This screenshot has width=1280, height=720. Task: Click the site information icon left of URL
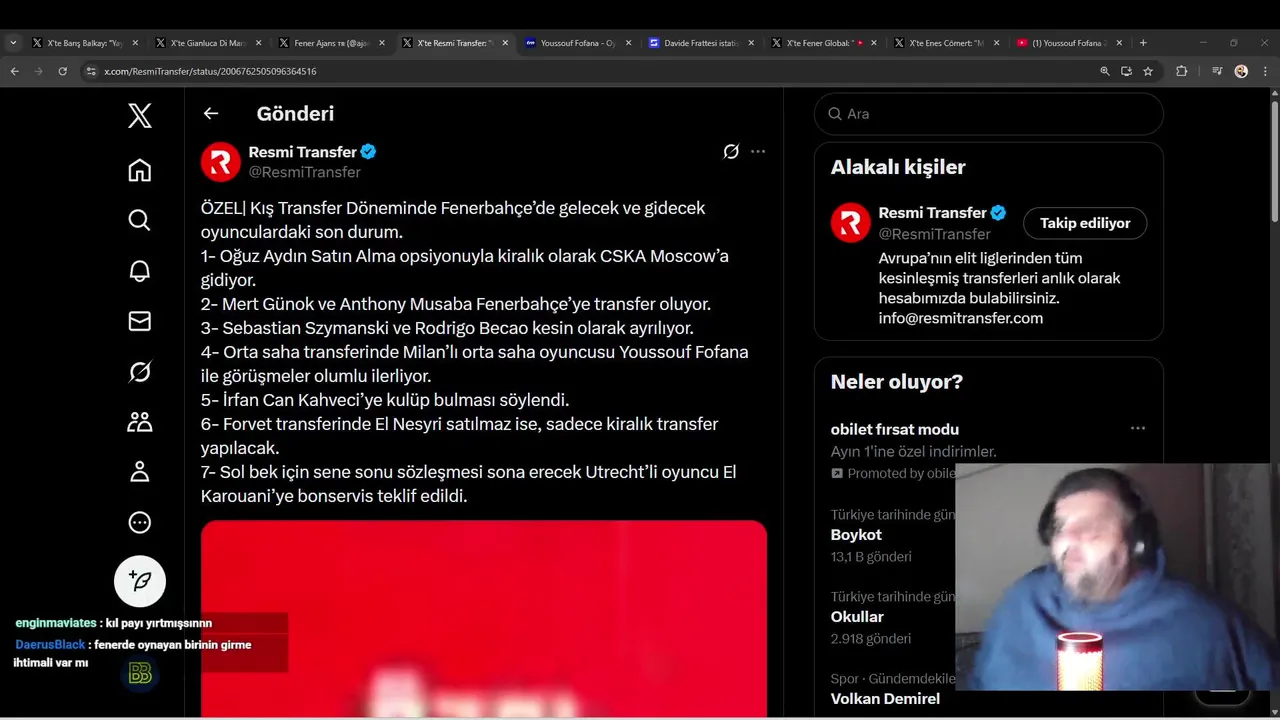[91, 71]
